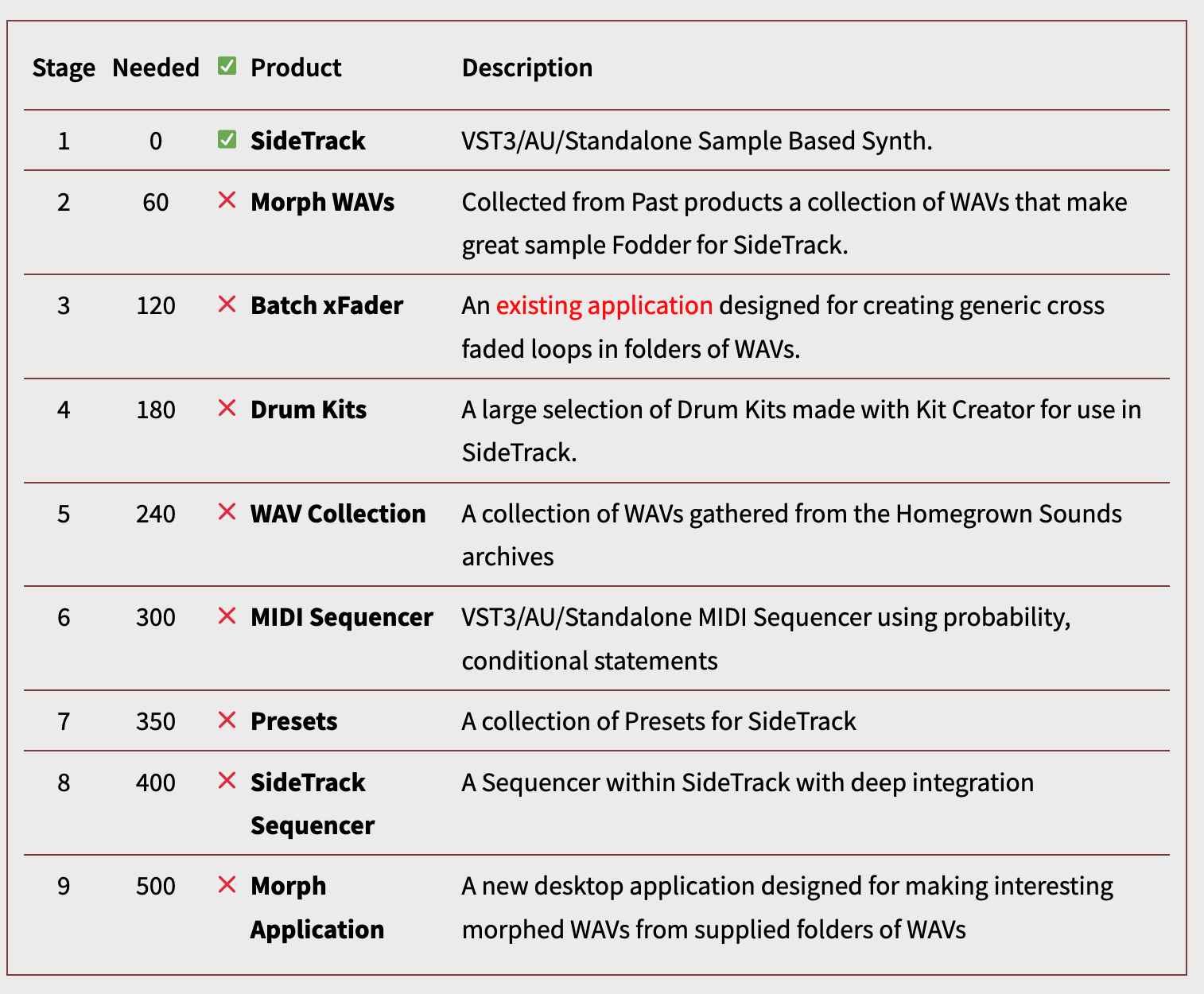This screenshot has height=994, width=1204.
Task: Click the Stage column header
Action: 64,68
